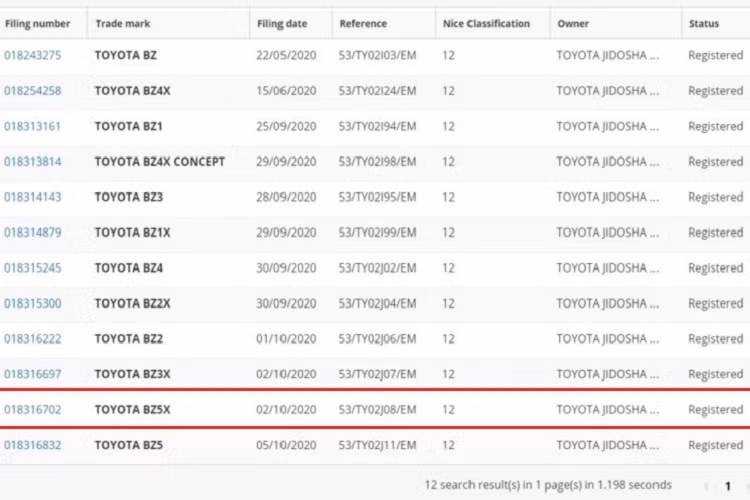Click reference 53/TY02I24/EM

377,91
